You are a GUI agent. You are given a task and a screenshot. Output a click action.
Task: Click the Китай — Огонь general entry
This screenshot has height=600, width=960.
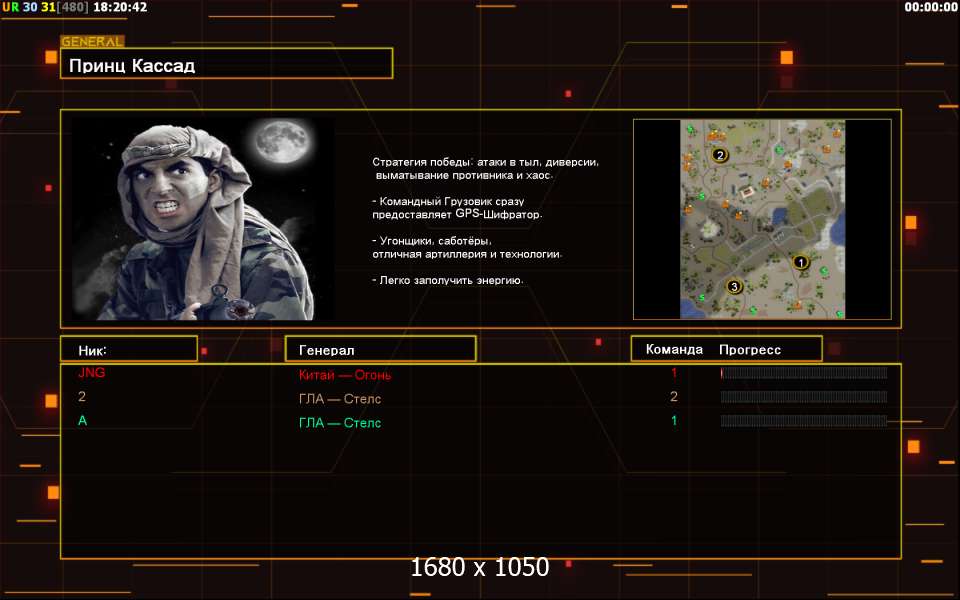tap(345, 375)
